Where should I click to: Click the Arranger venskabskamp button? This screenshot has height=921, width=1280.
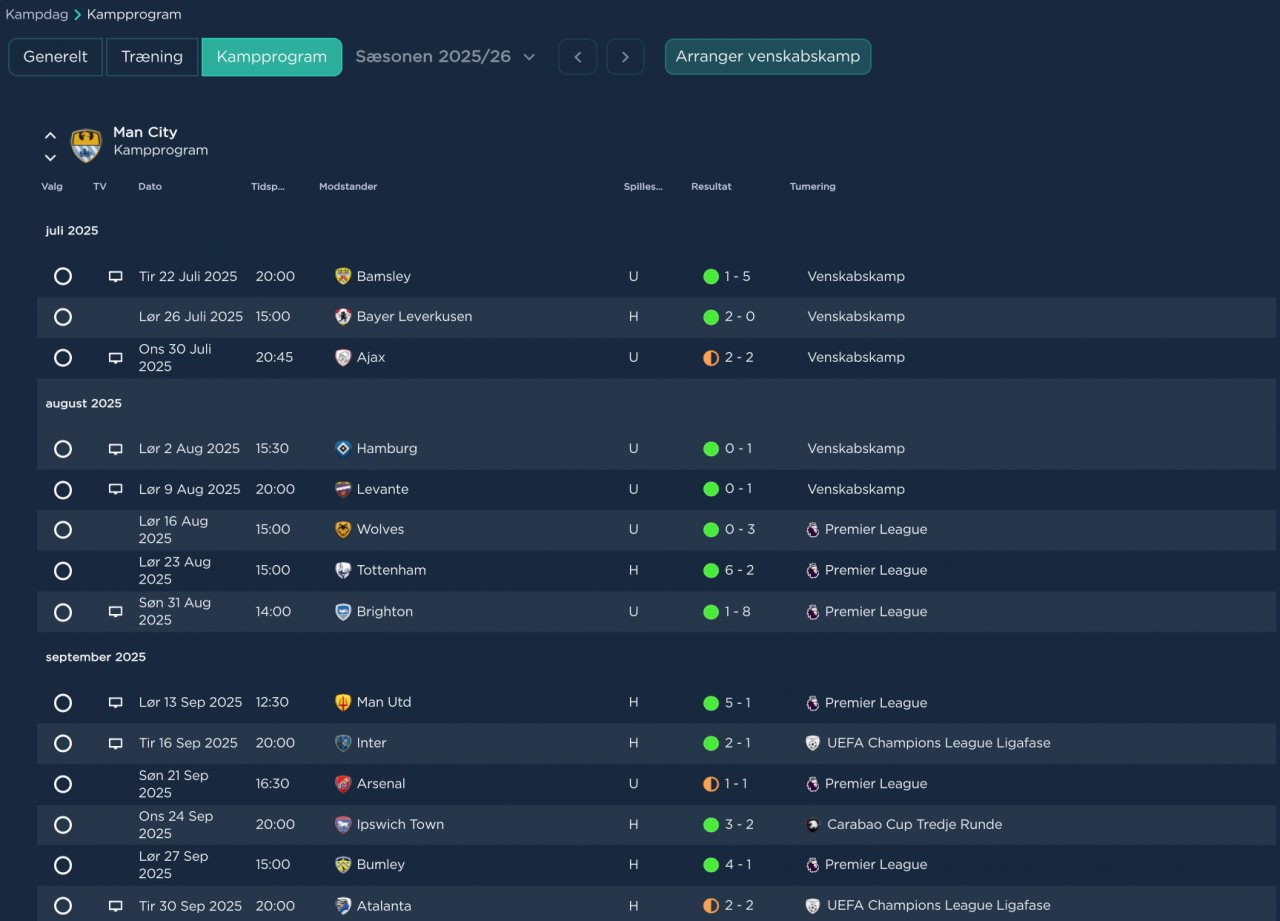point(768,57)
